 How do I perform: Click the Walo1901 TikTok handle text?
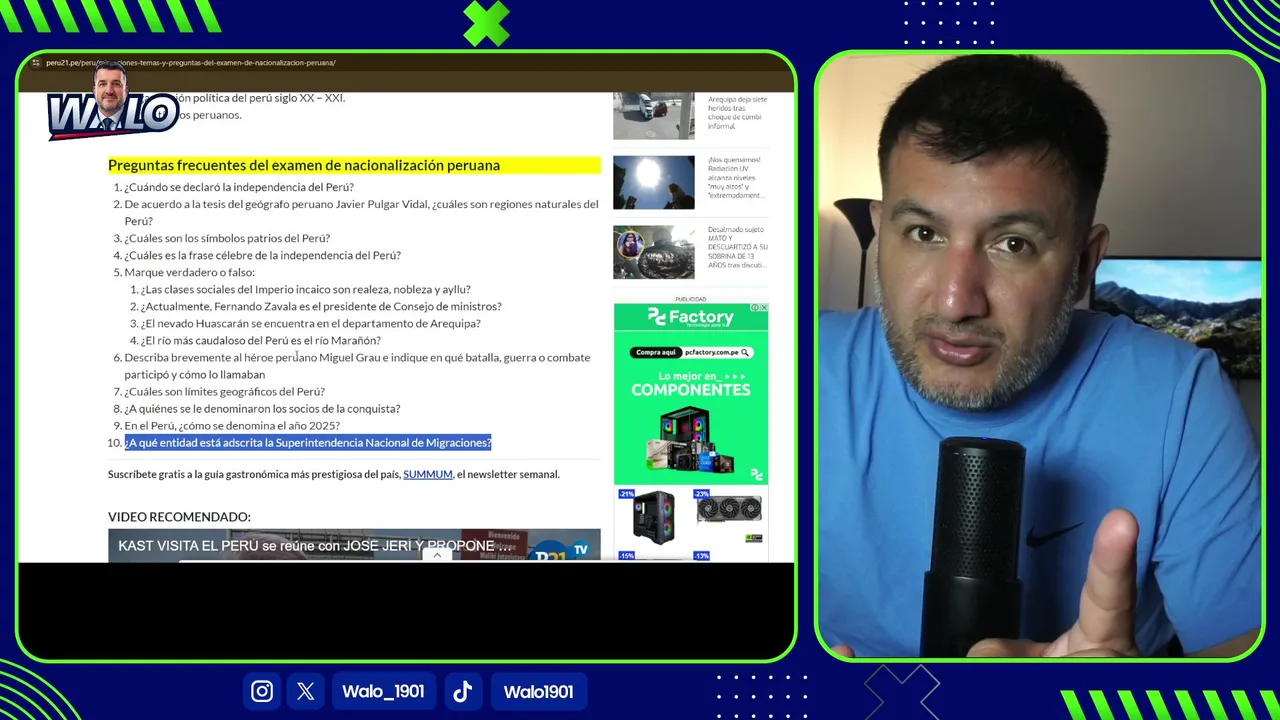(538, 691)
